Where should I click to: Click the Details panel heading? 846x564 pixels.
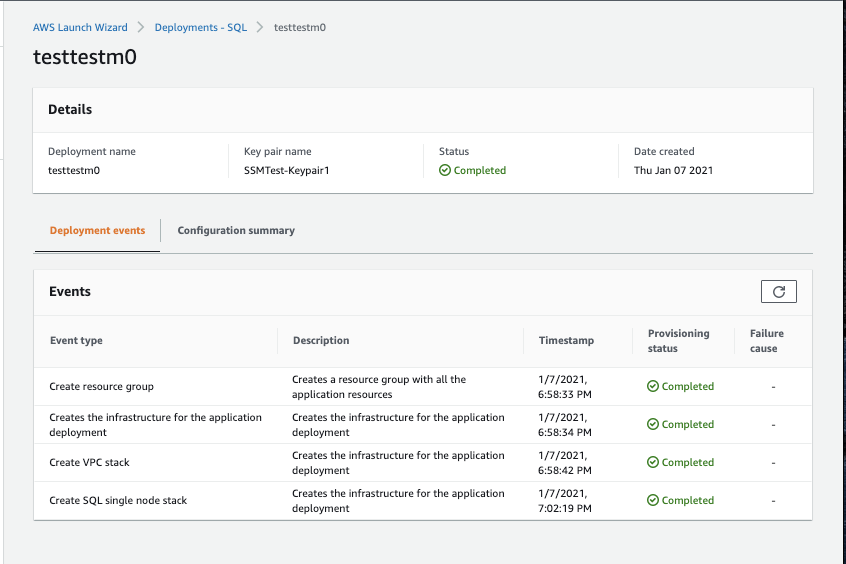pos(70,110)
